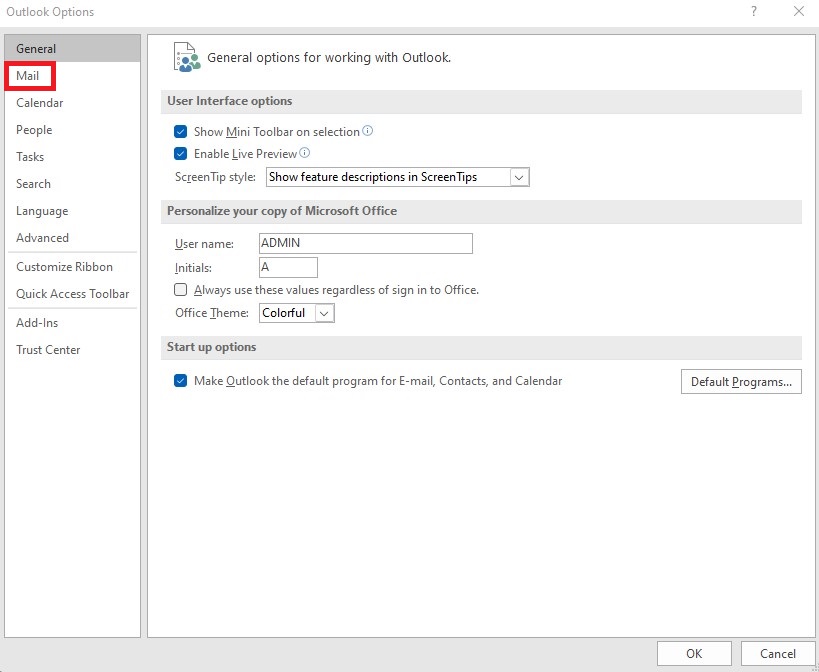Click the General options header icon

tap(187, 58)
